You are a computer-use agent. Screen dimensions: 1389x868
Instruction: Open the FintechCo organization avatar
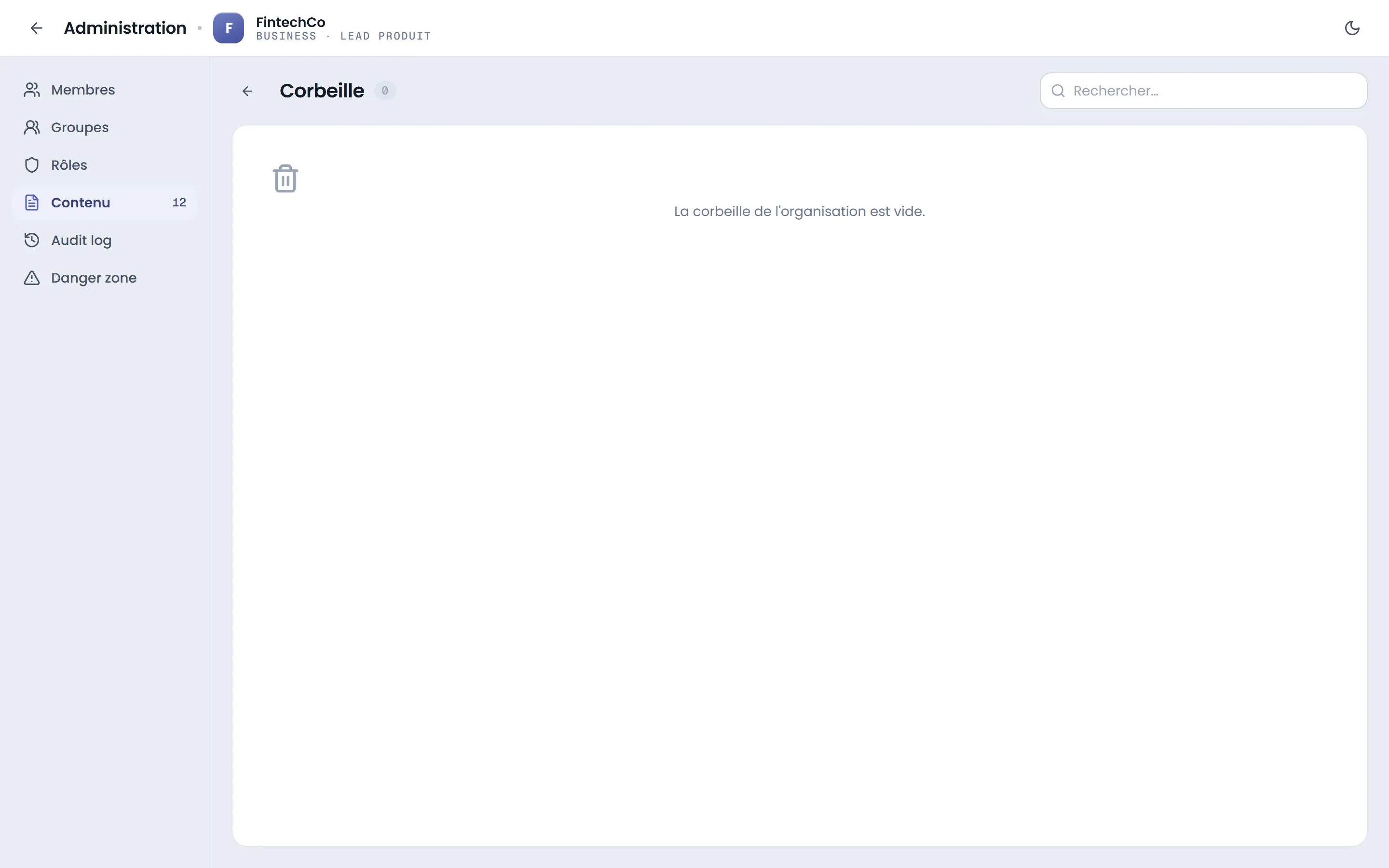[x=229, y=28]
